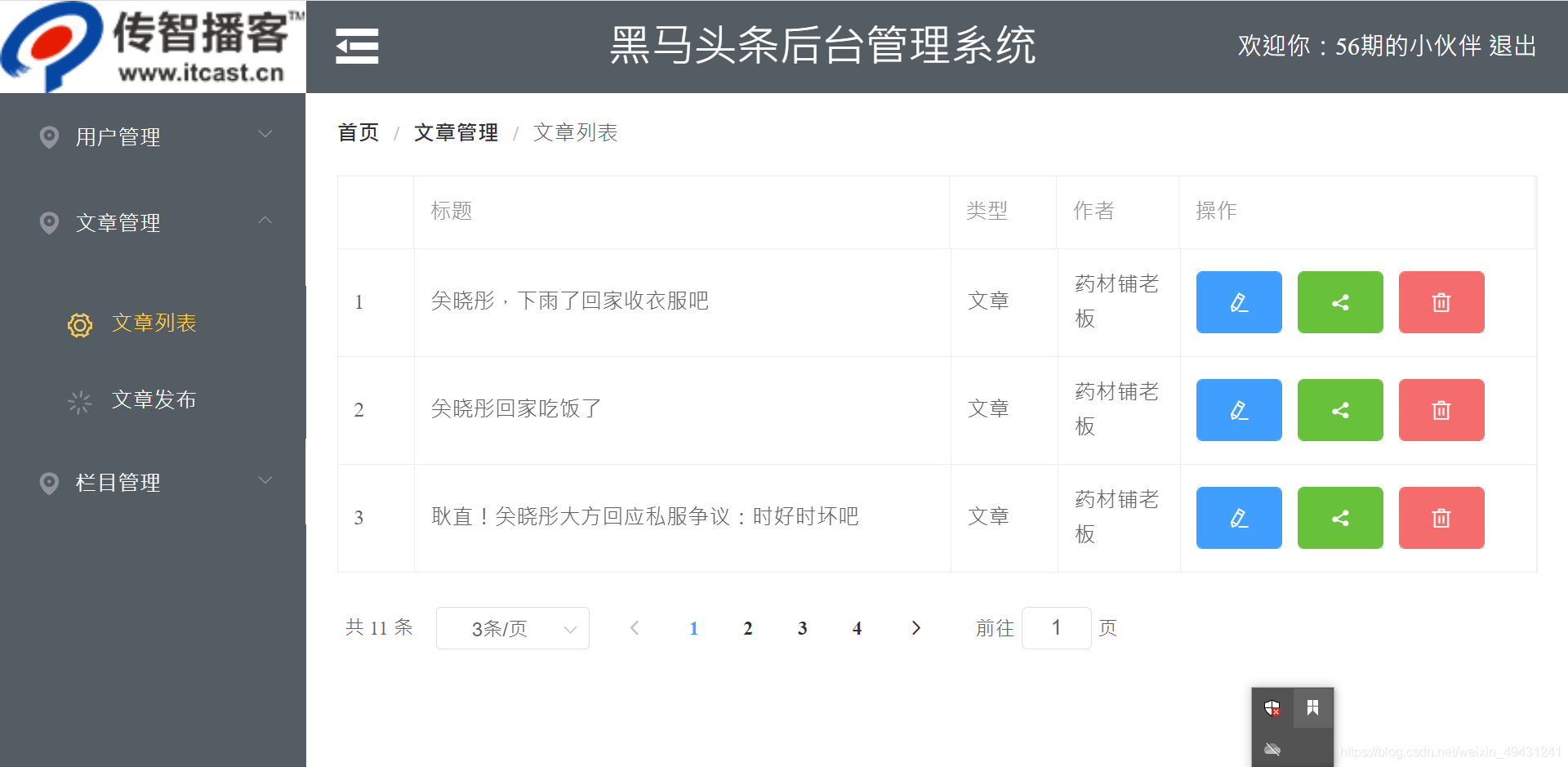
Task: Delete the third article using trash icon
Action: click(x=1441, y=517)
